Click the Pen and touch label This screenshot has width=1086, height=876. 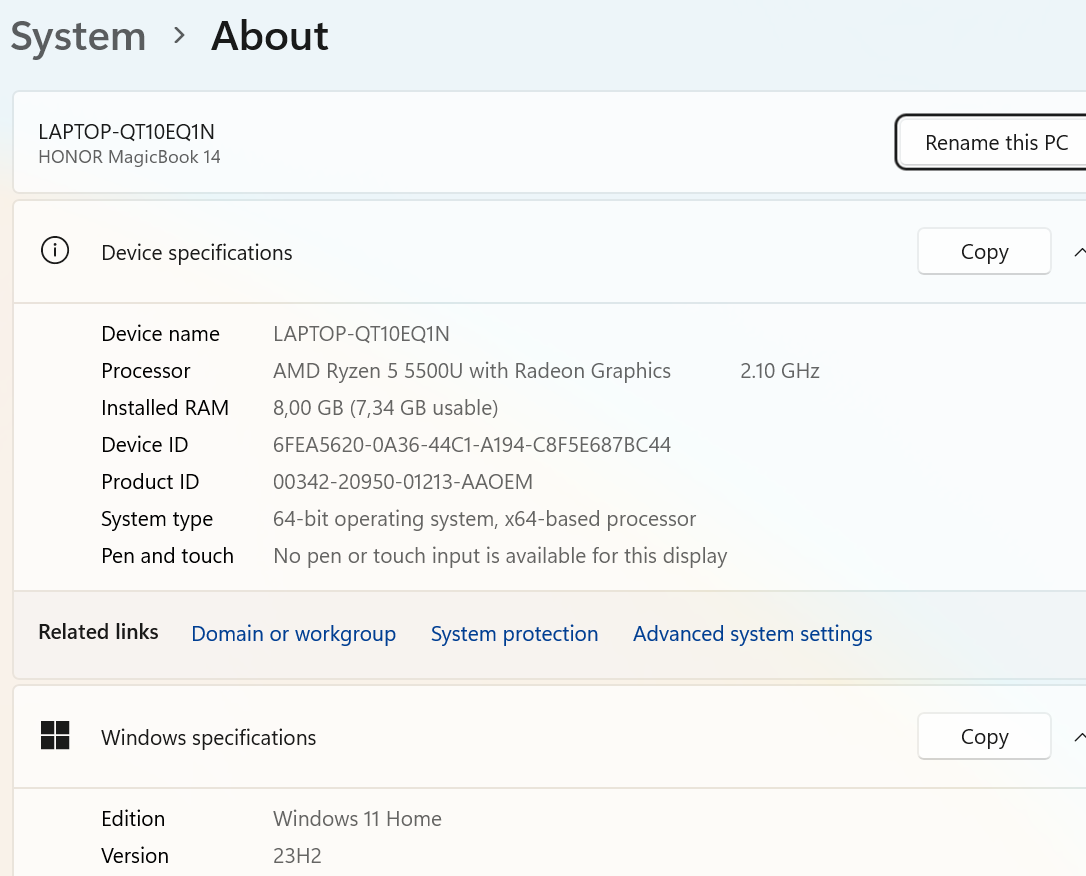click(168, 556)
